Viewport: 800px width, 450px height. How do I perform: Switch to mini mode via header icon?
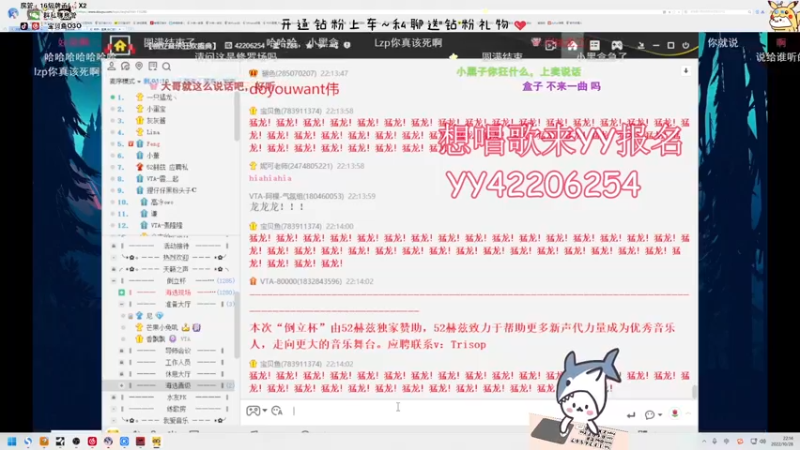641,45
